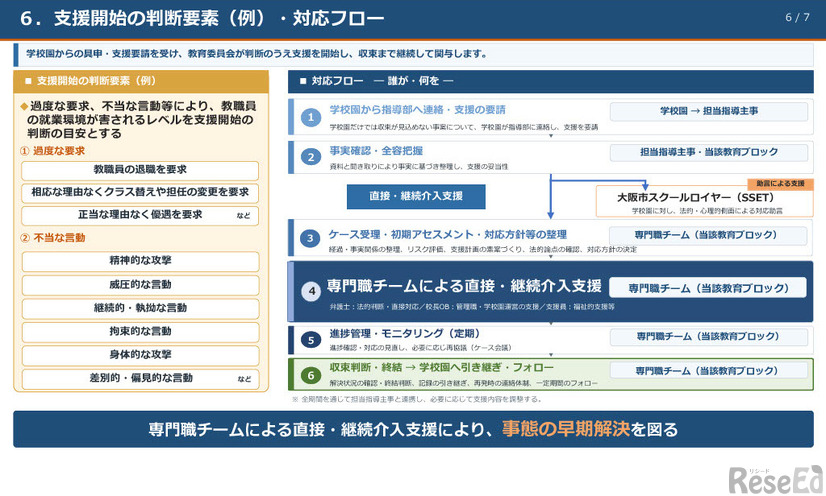Select step title ケース受理・初期アセスメント・対応方針等の整理
The width and height of the screenshot is (826, 496).
click(x=447, y=234)
